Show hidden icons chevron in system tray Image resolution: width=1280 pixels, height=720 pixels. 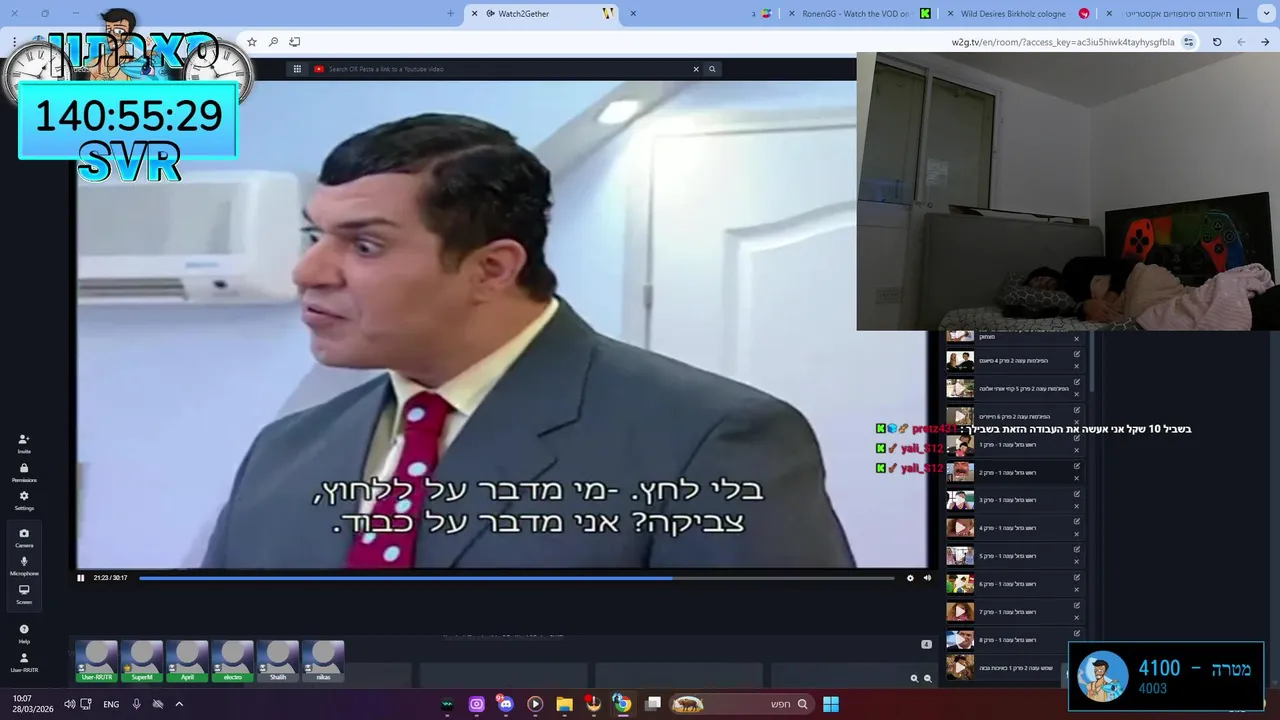tap(179, 704)
